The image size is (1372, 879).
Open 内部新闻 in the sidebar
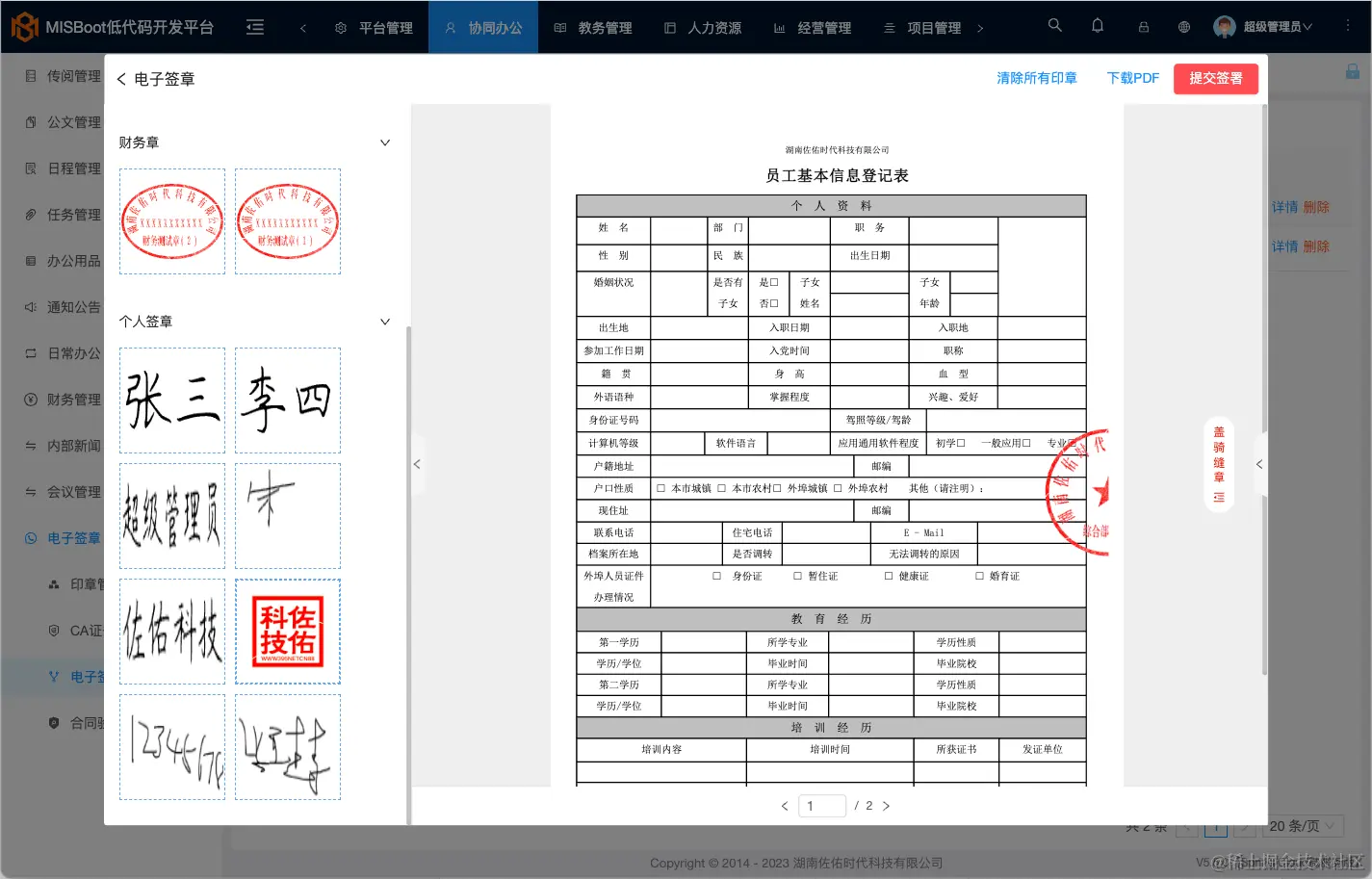[x=64, y=446]
